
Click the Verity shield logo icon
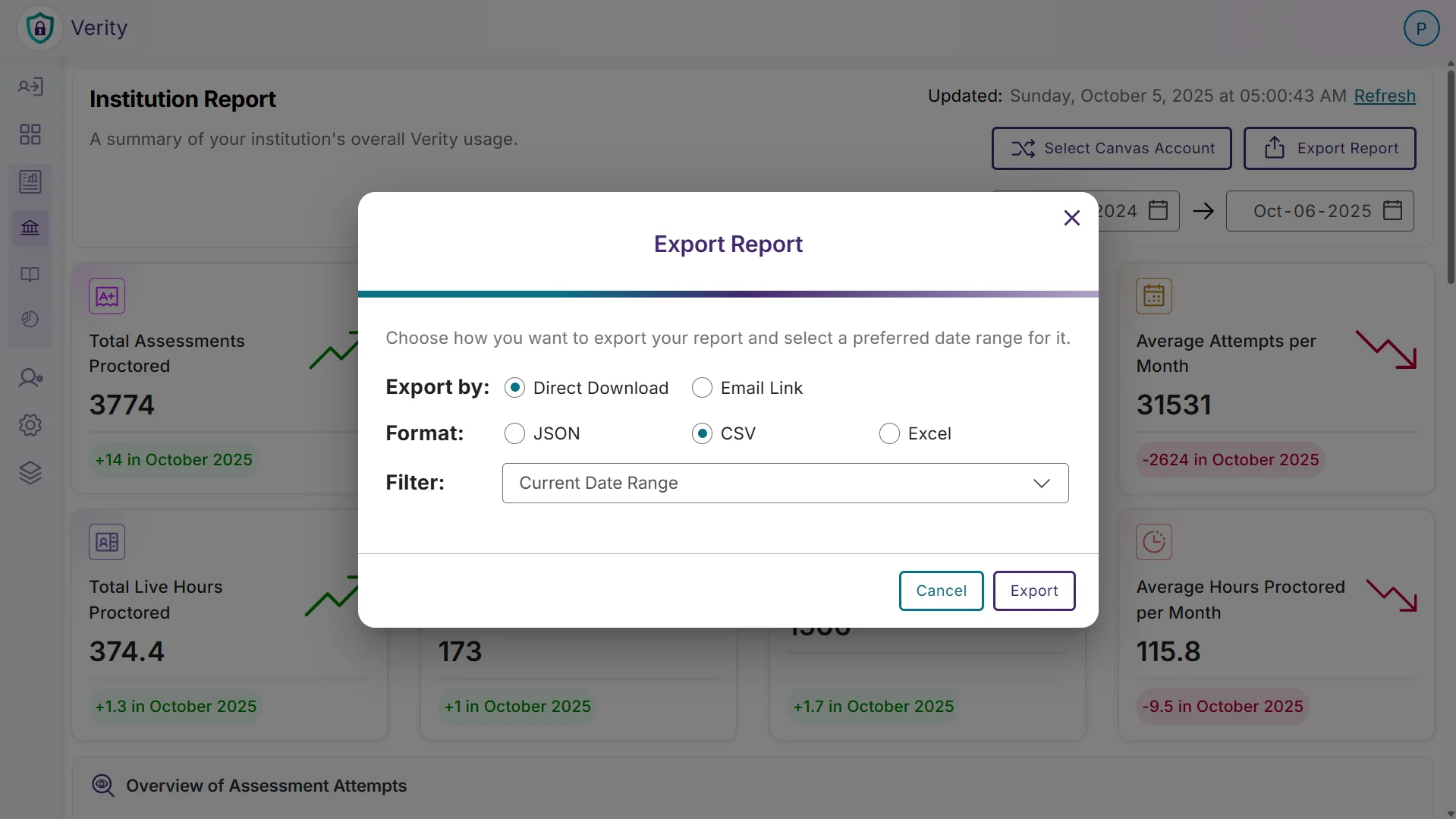39,29
